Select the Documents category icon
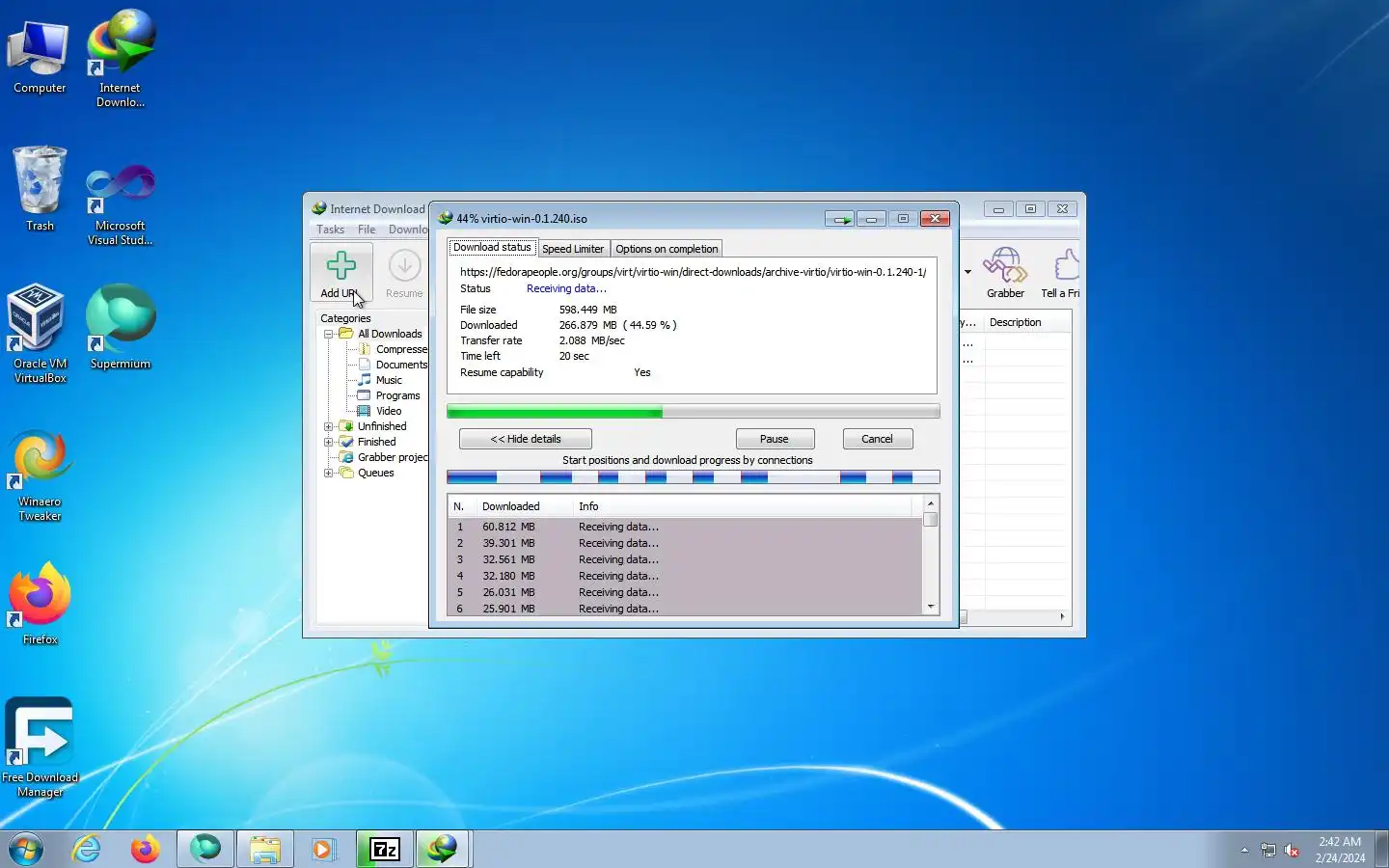The image size is (1389, 868). pos(365,365)
